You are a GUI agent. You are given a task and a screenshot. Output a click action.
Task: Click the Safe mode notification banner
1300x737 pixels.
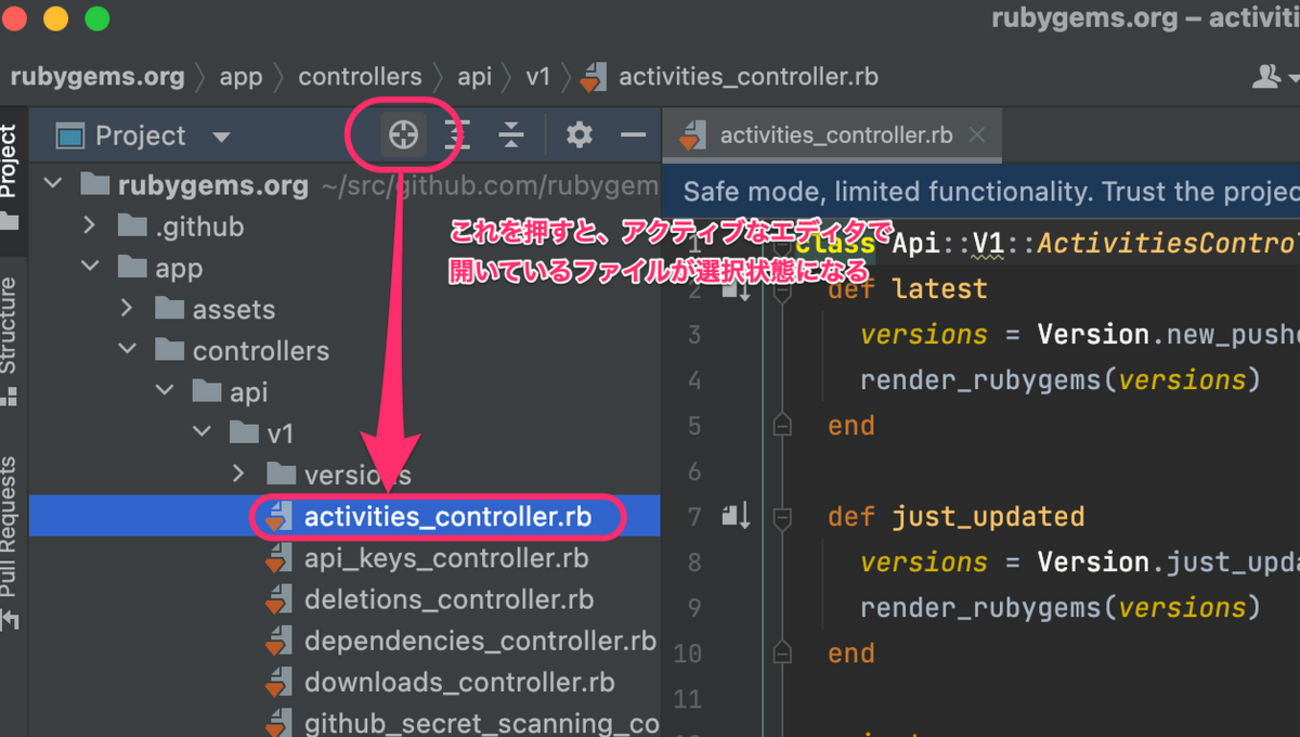coord(981,192)
